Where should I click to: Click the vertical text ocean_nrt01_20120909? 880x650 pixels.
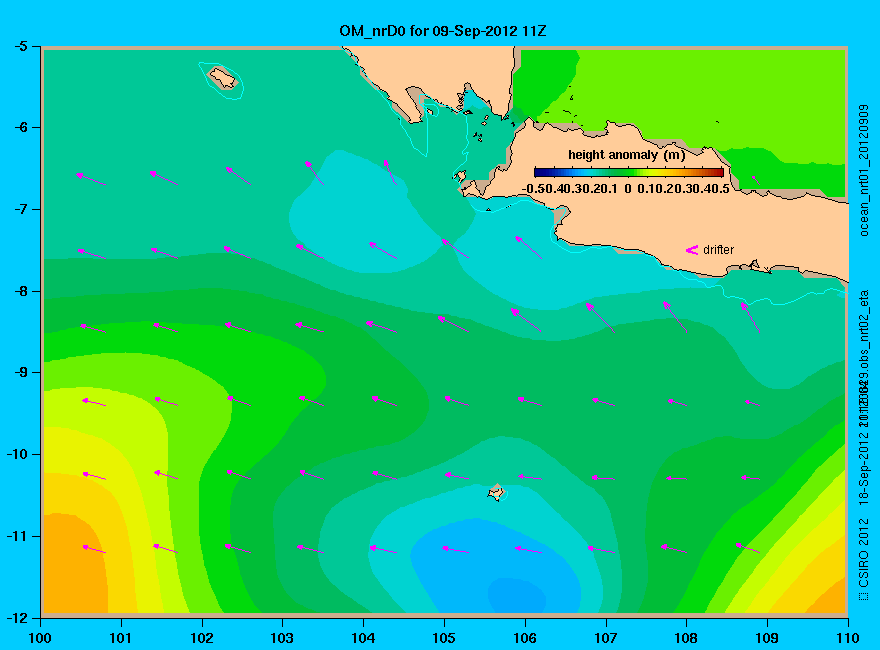tap(864, 170)
